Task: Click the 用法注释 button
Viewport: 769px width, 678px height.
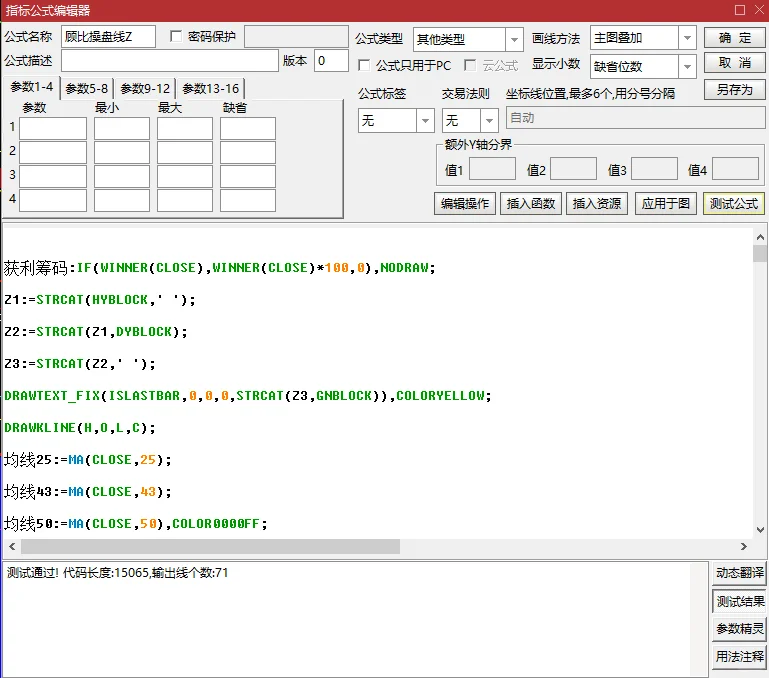Action: [x=739, y=656]
